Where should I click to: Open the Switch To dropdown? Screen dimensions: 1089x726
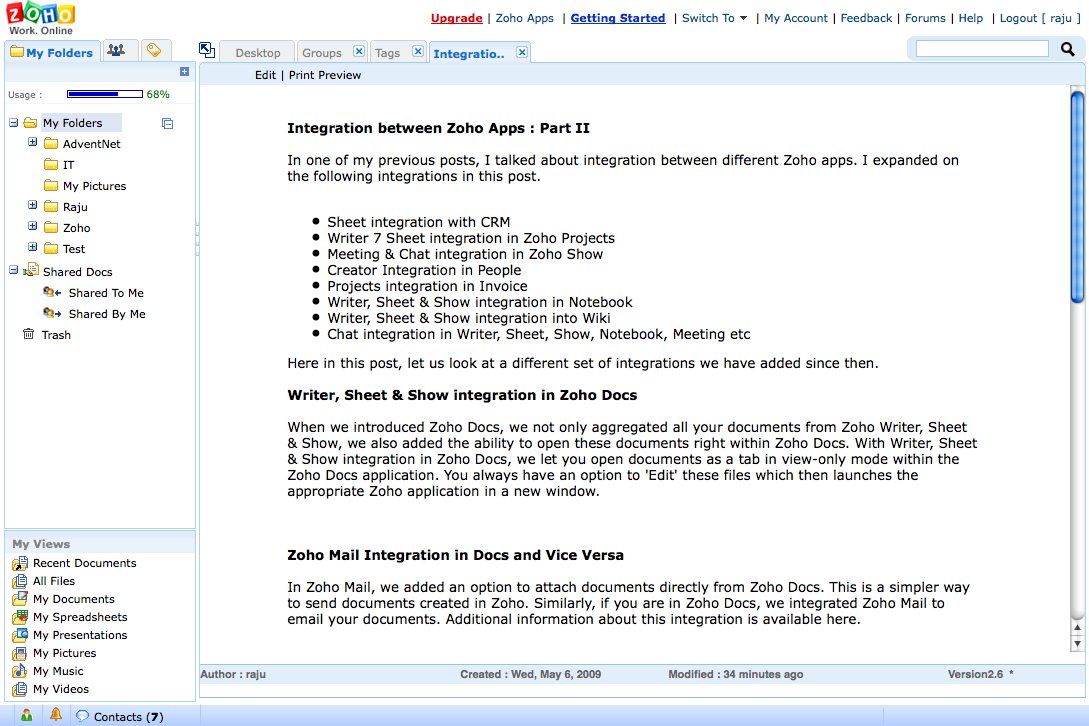click(x=714, y=18)
